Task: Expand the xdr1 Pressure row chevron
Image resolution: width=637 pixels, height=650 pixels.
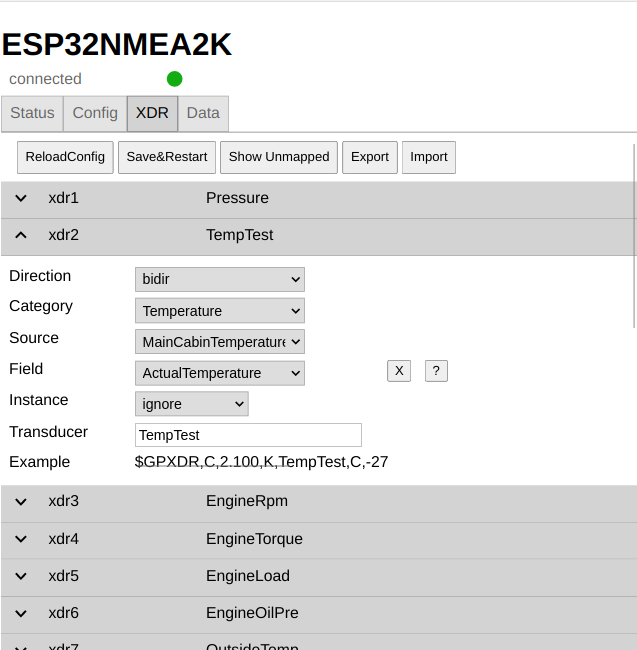Action: 21,198
